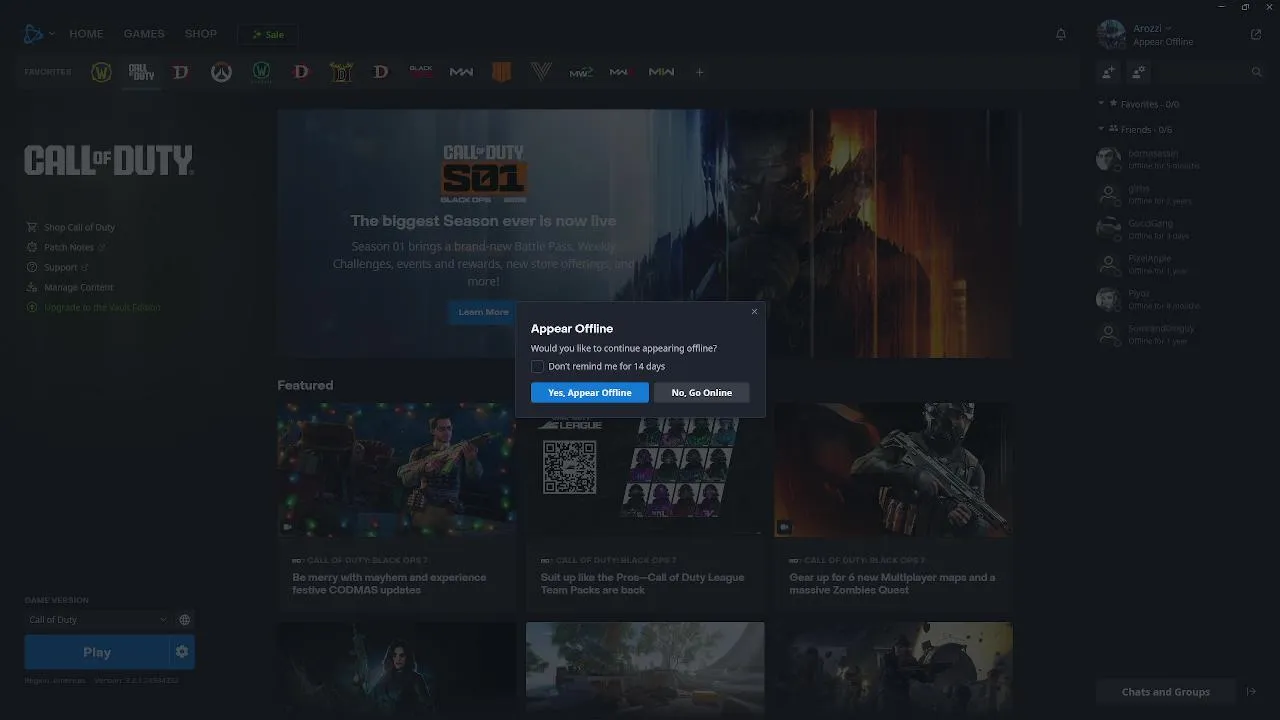Select the Call of Duty favorite icon
The width and height of the screenshot is (1280, 720).
(x=141, y=72)
